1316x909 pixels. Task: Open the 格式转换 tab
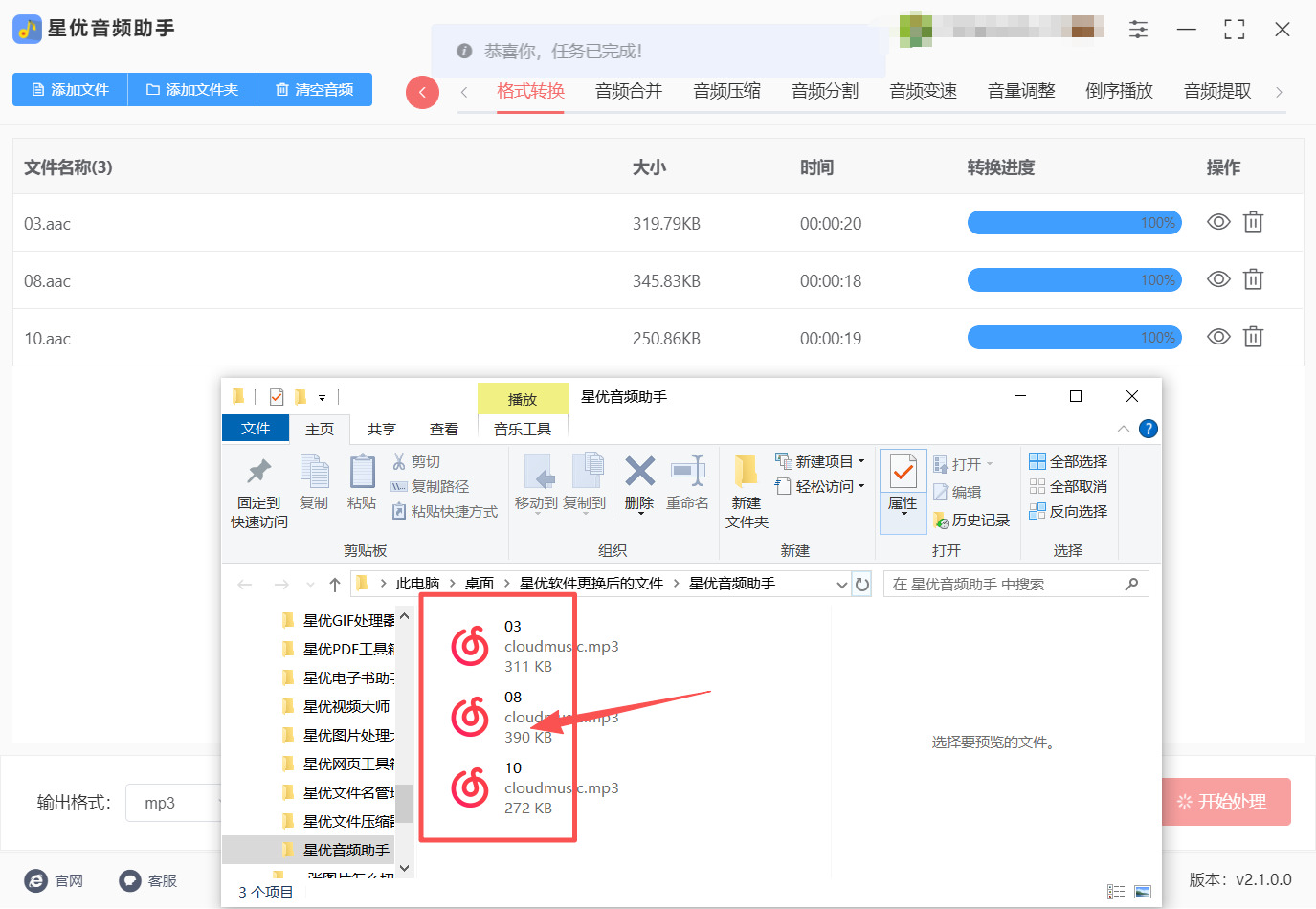tap(530, 91)
